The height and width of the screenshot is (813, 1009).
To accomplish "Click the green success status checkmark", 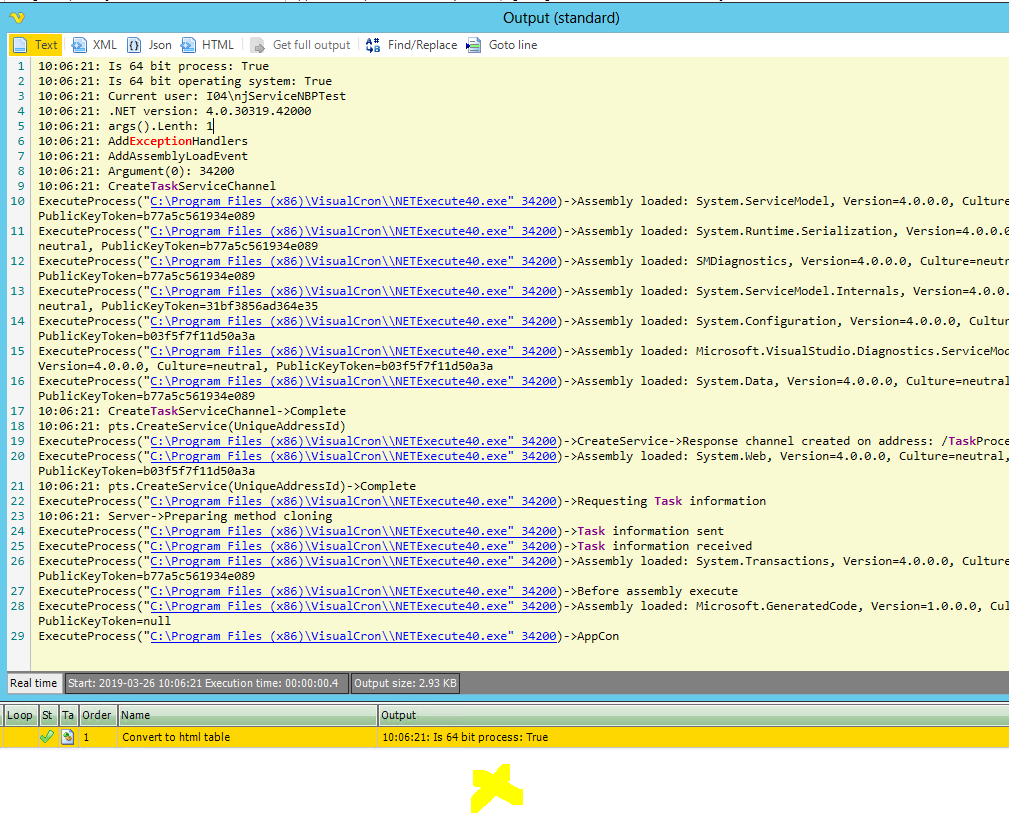I will pos(46,737).
